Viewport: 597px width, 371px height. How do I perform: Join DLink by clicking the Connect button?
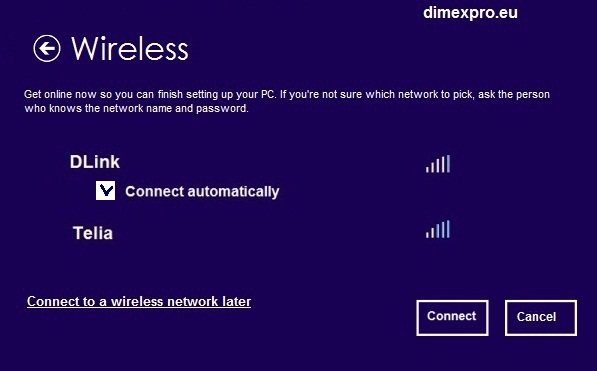click(x=452, y=318)
